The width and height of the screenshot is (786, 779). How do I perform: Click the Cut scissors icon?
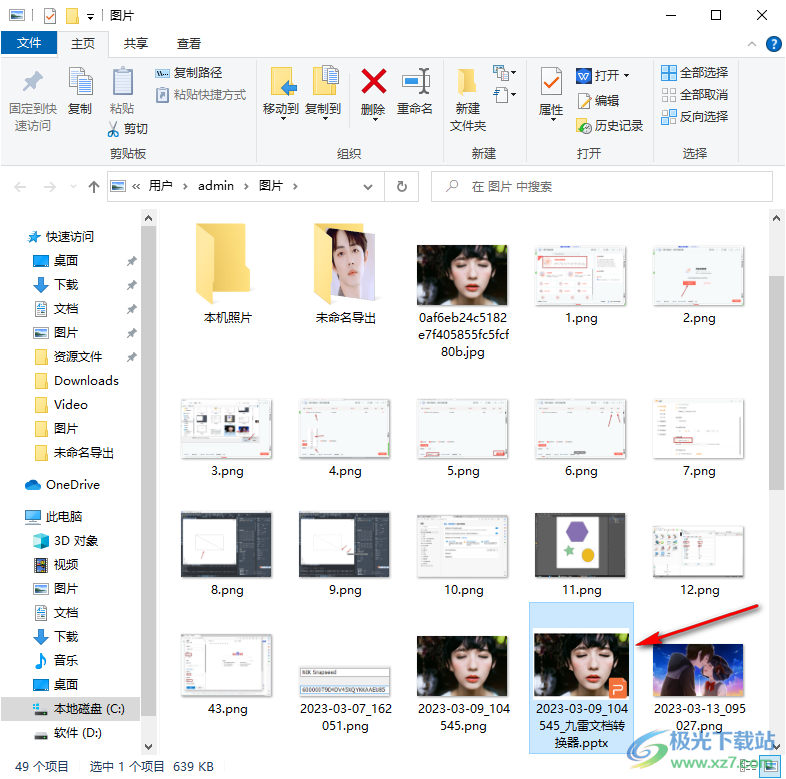pyautogui.click(x=113, y=129)
